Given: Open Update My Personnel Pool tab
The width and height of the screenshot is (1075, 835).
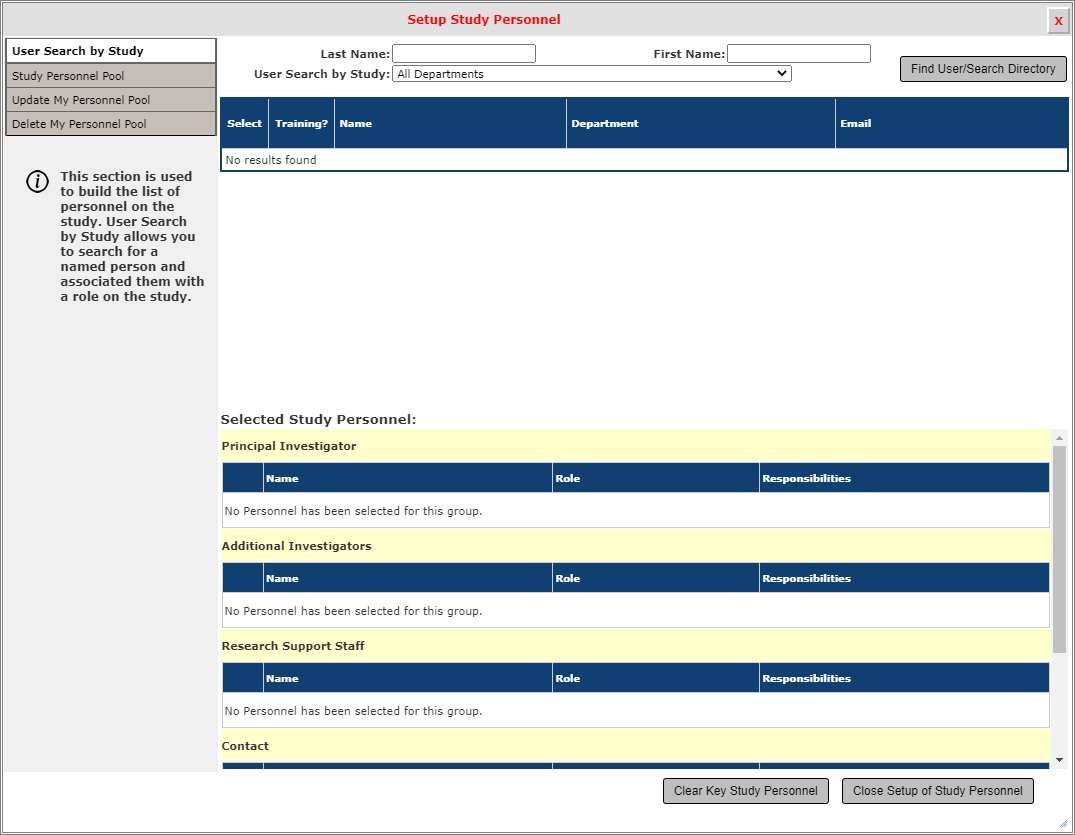Looking at the screenshot, I should click(x=110, y=99).
